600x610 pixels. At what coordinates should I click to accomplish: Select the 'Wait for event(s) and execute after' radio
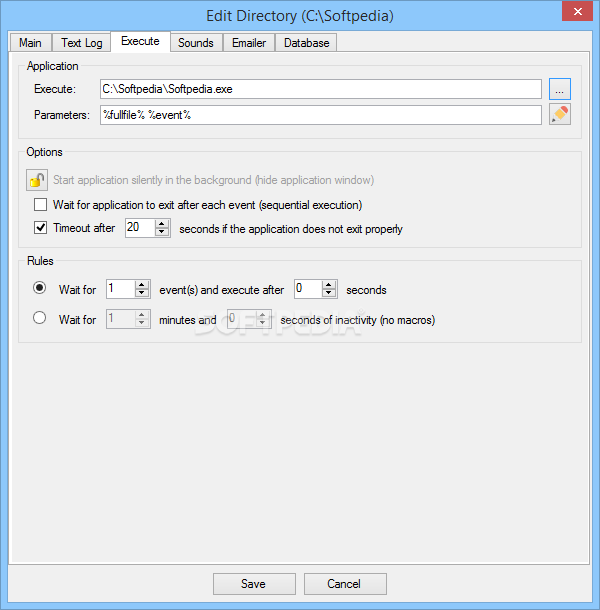pos(39,288)
